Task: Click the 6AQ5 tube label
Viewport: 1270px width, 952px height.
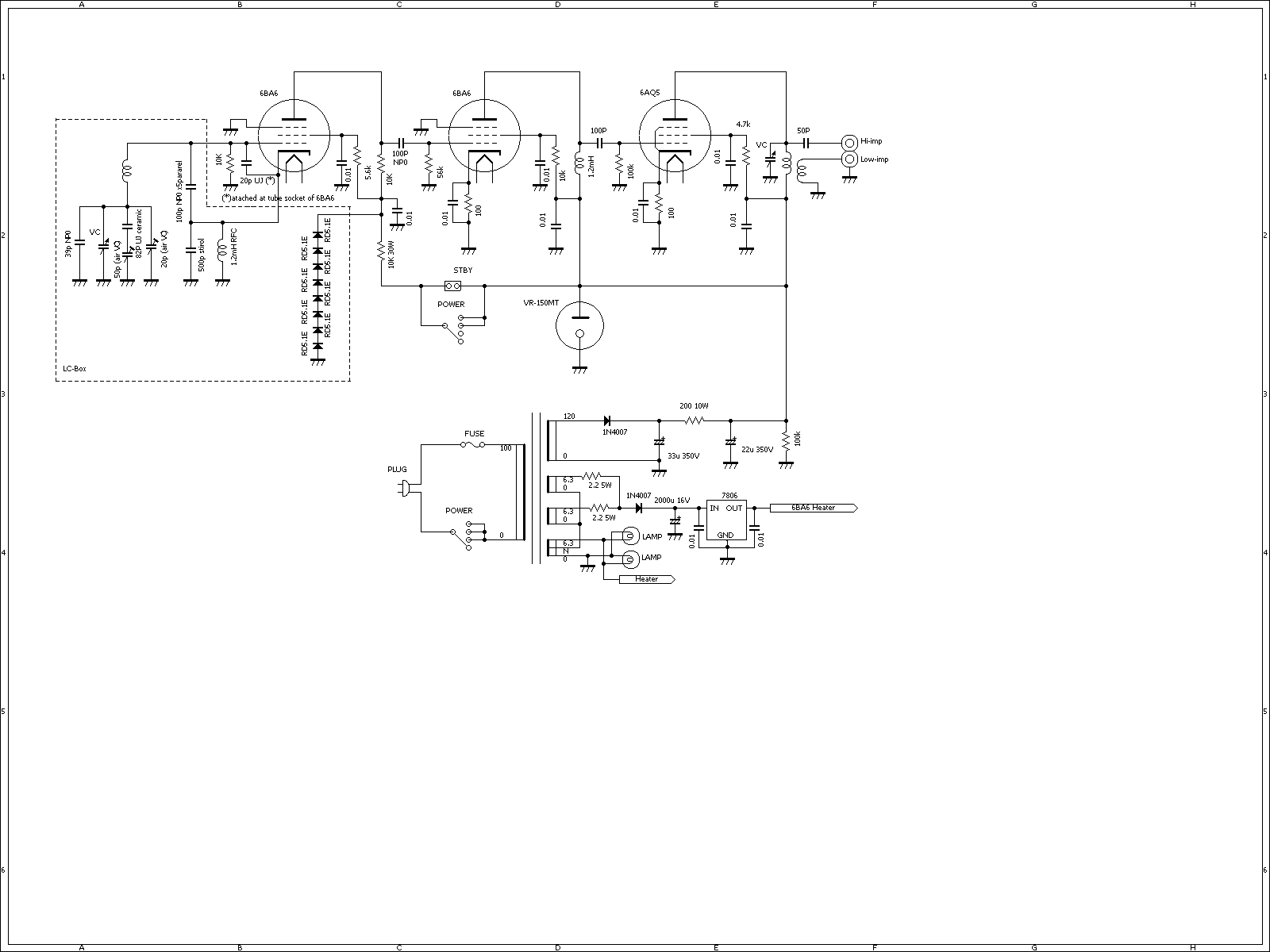Action: (x=649, y=93)
